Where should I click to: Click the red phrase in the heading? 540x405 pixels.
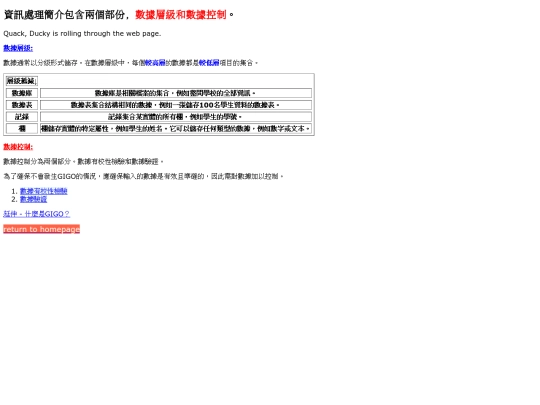tap(181, 15)
